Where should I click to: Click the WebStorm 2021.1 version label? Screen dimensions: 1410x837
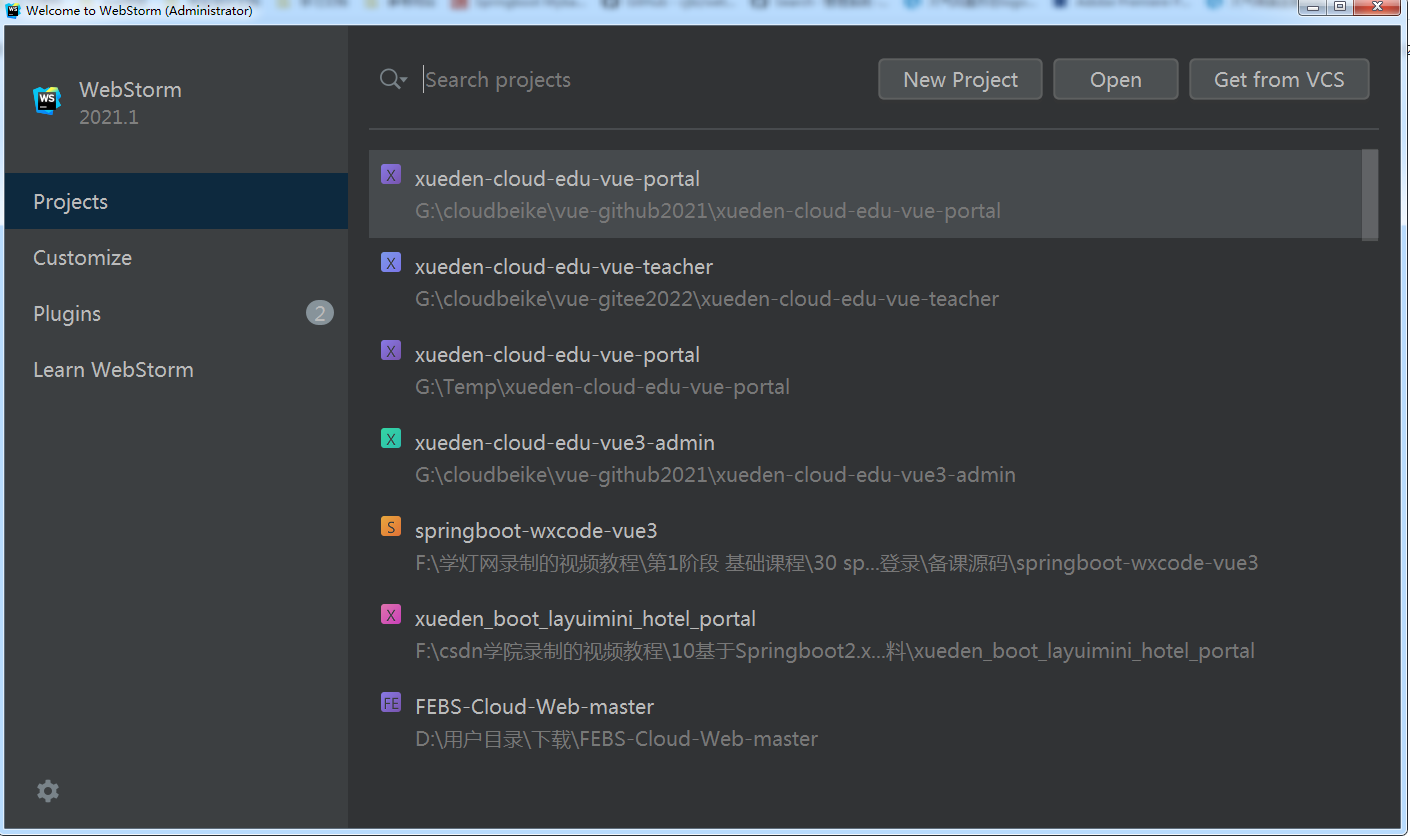(109, 118)
